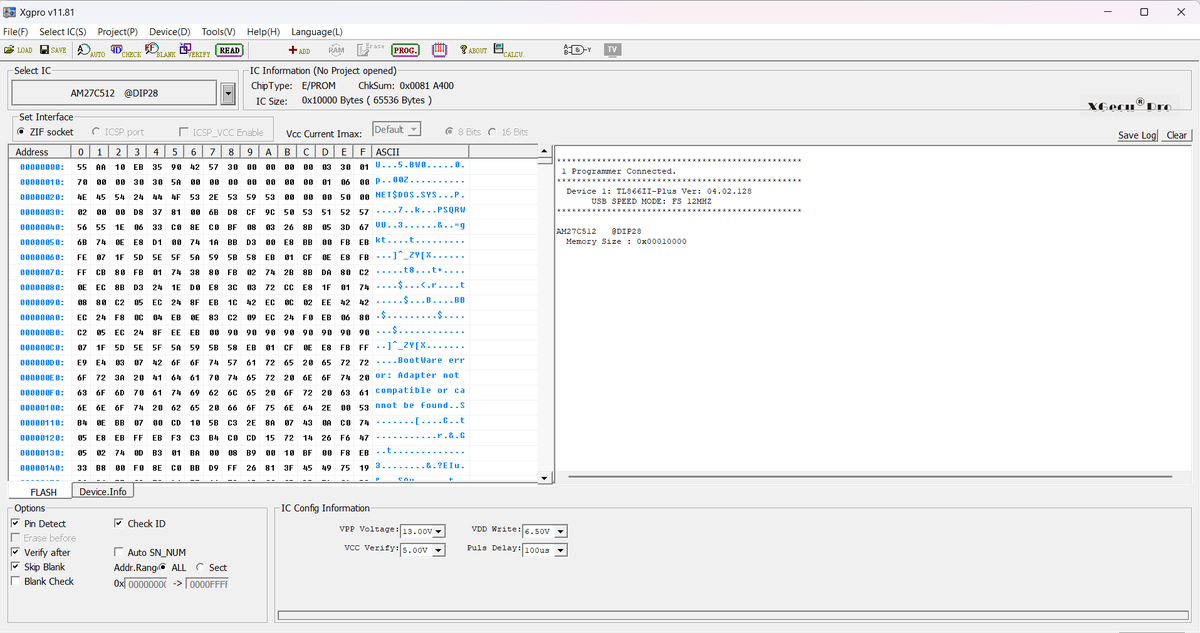Click the end address 0000FFFF field
The image size is (1200, 633).
[x=207, y=584]
